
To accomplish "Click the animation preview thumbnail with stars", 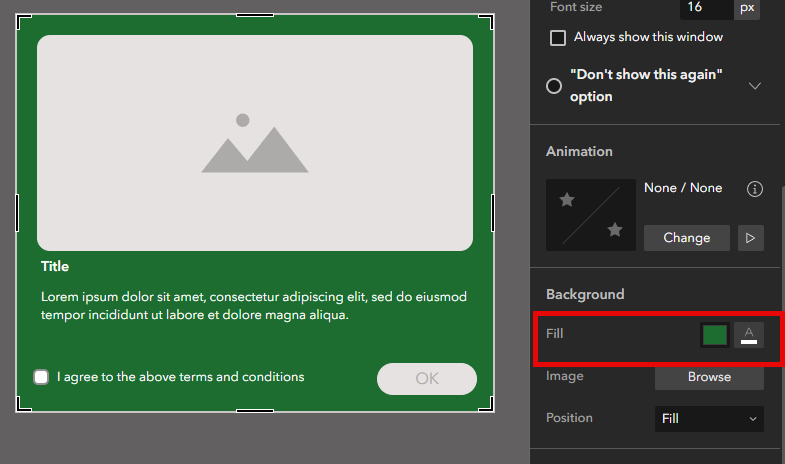I will click(x=591, y=215).
